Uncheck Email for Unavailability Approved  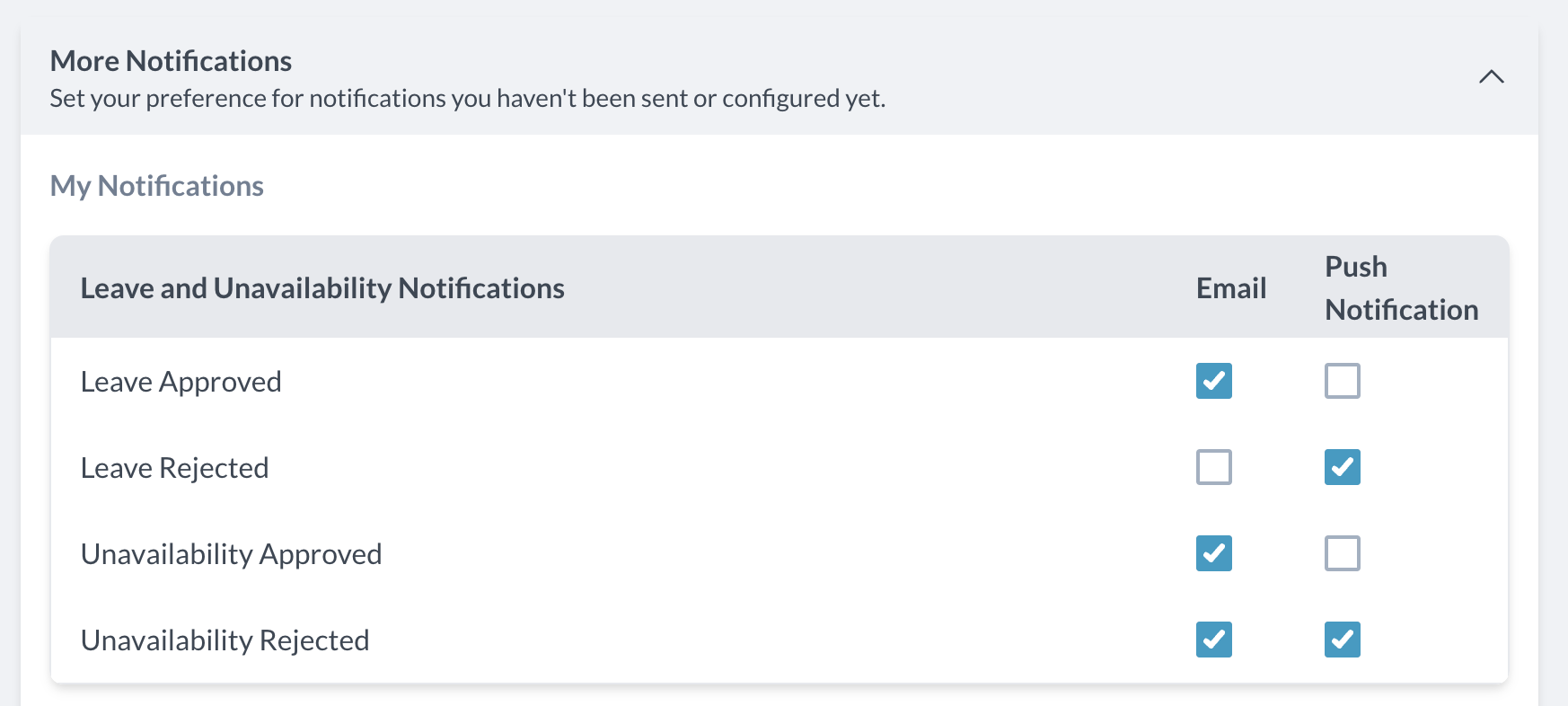1213,553
